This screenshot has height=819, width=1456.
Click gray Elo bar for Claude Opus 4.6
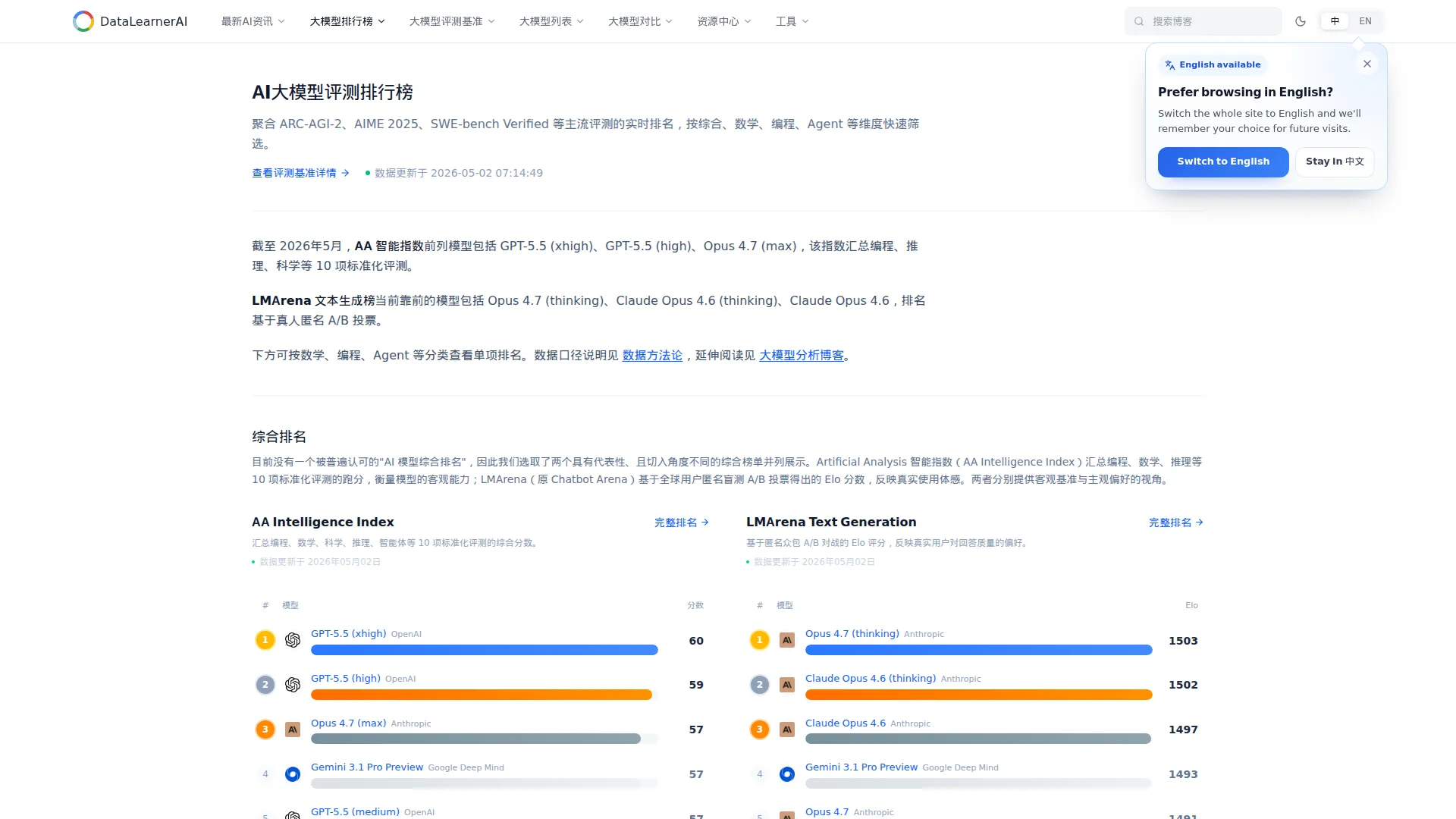(x=978, y=739)
